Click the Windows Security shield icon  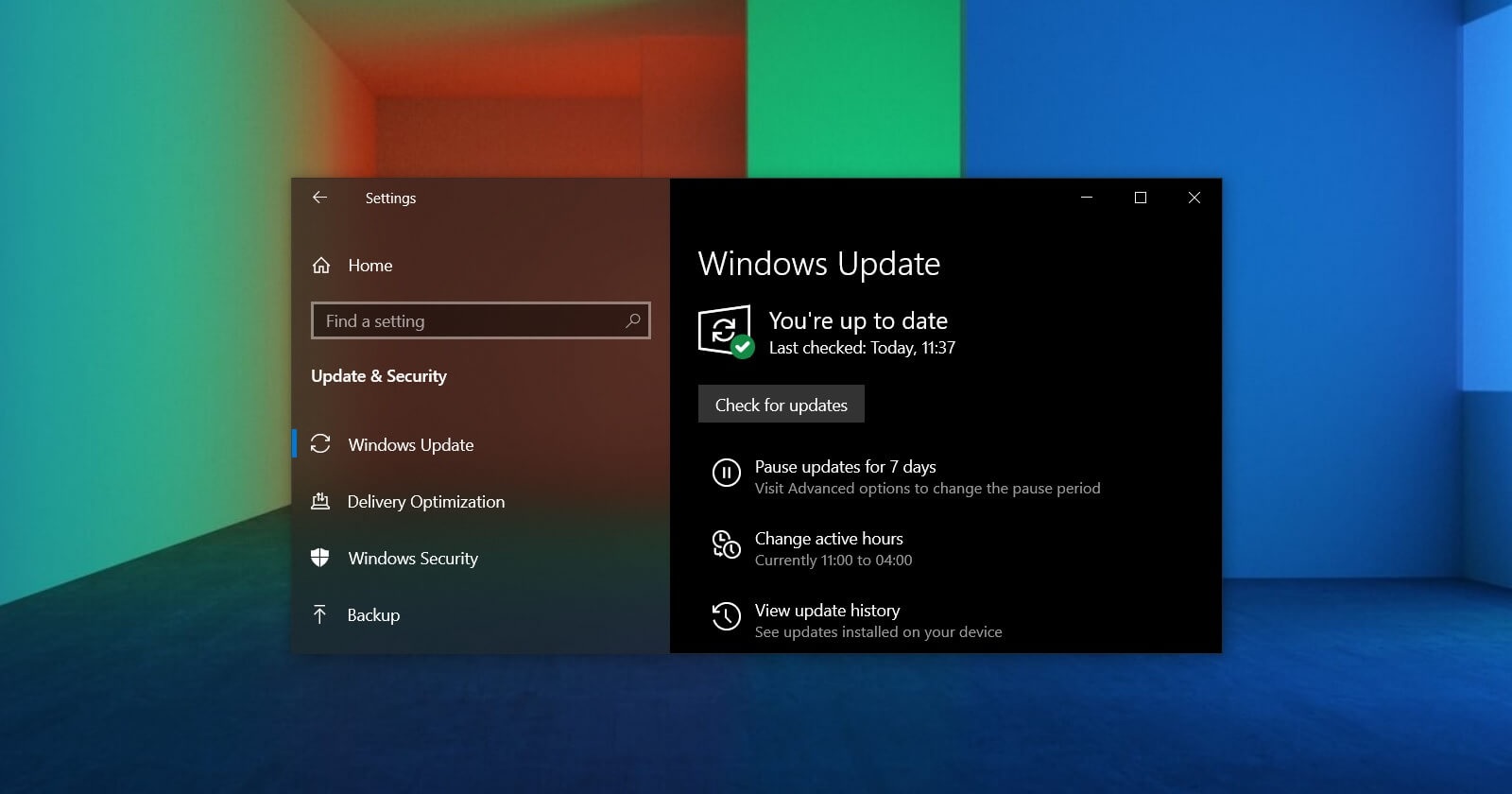tap(320, 558)
